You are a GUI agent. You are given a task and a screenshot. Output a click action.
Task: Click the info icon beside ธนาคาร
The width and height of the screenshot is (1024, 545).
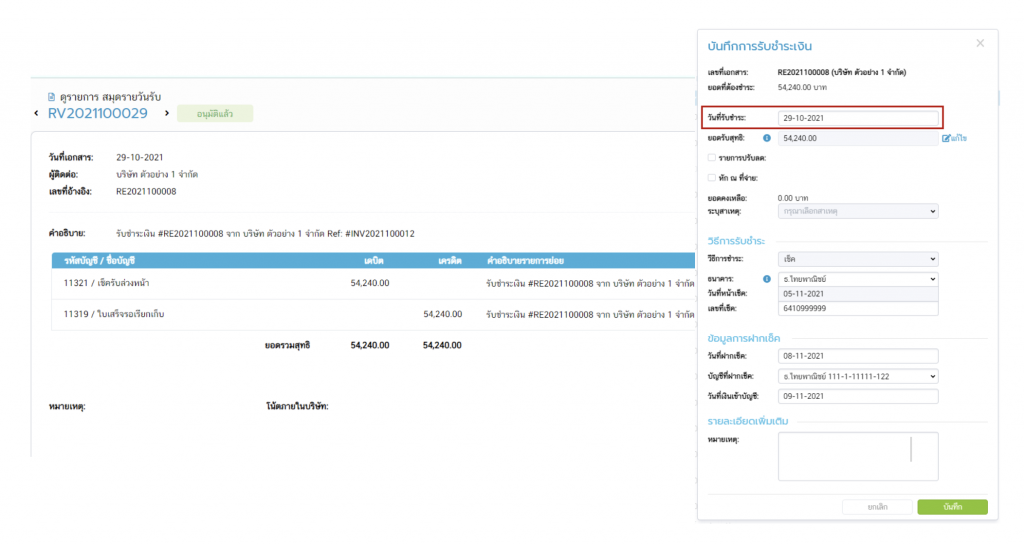pyautogui.click(x=767, y=279)
